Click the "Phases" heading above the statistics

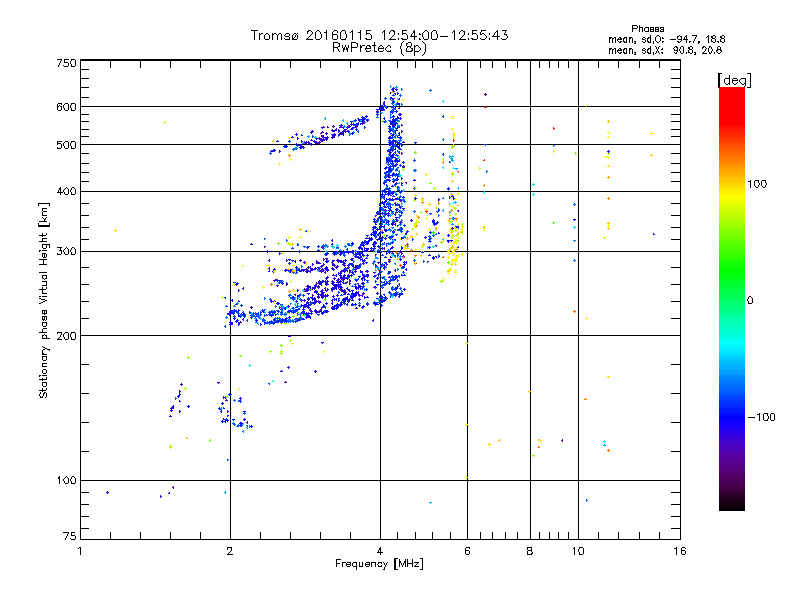coord(647,29)
